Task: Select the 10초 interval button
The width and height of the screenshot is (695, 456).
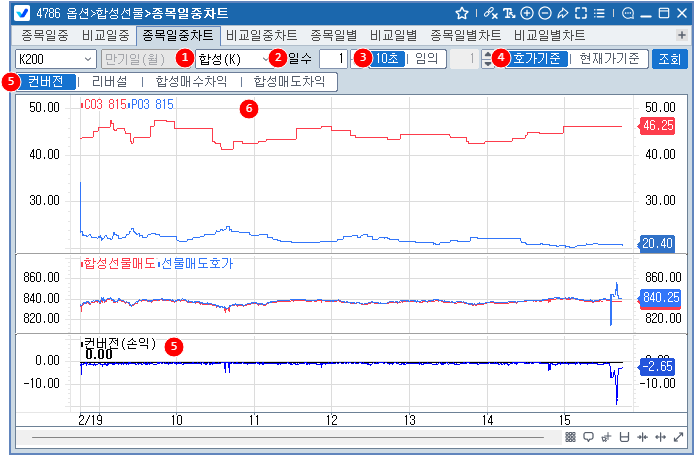Action: 387,59
